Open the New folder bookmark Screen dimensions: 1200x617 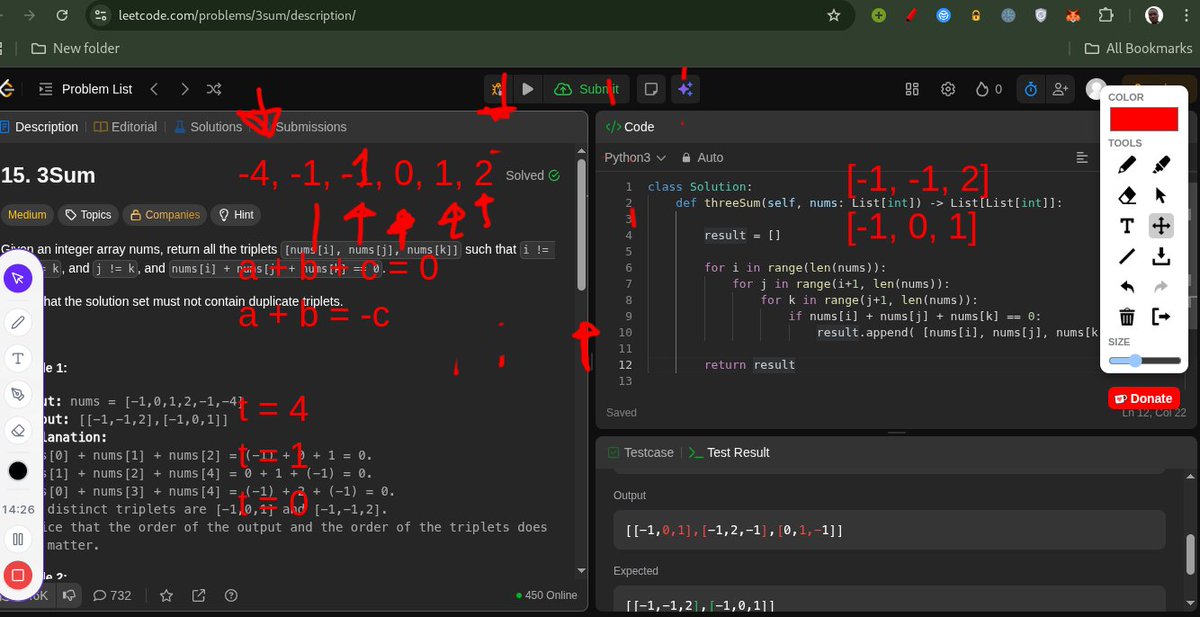pos(75,48)
